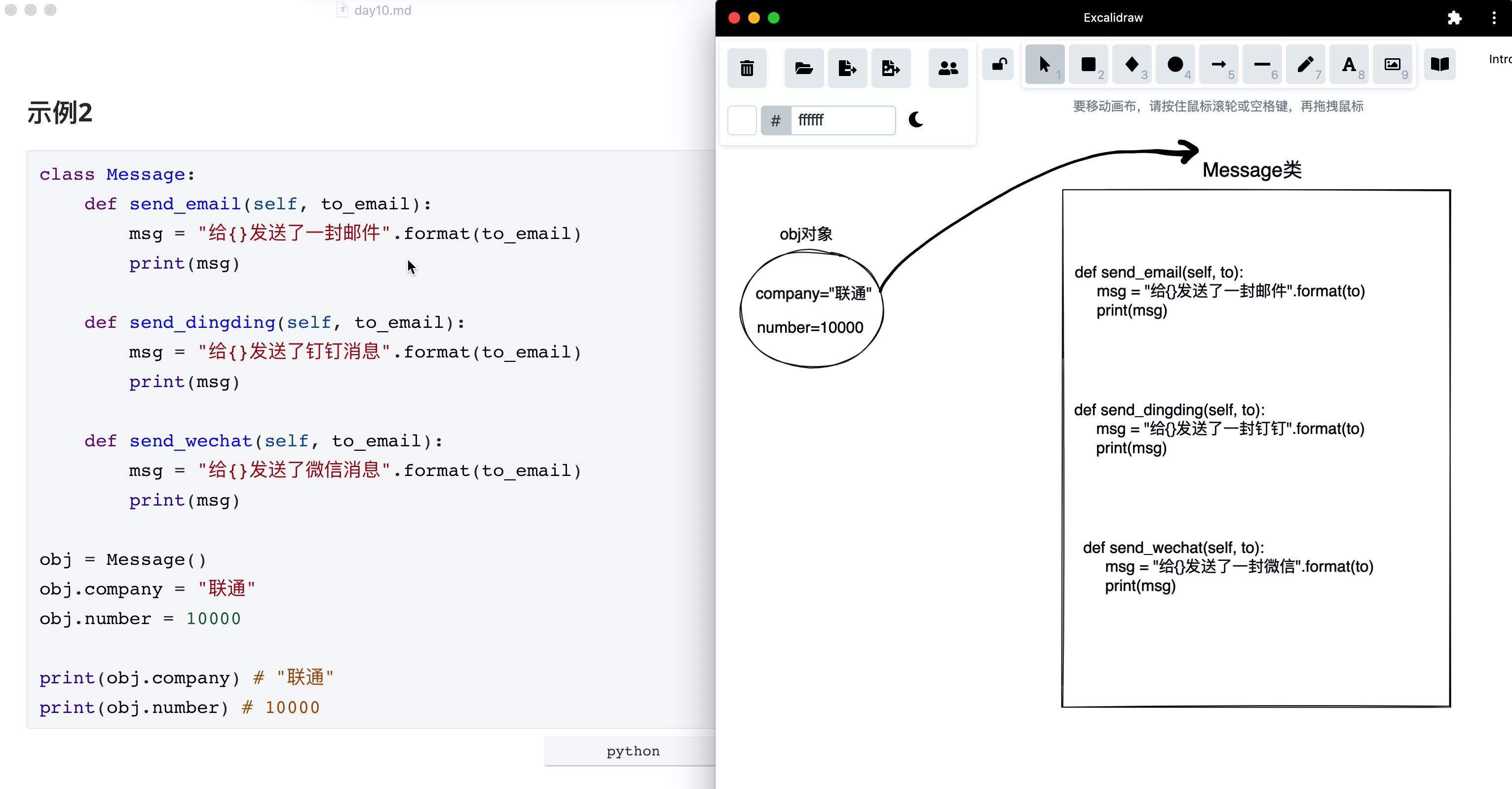Image resolution: width=1512 pixels, height=789 pixels.
Task: Open the live collaboration people icon
Action: point(948,68)
